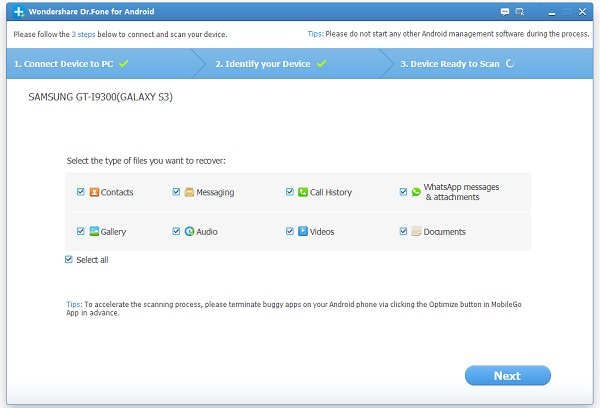600x408 pixels.
Task: Click the orange Contacts icon
Action: click(94, 192)
